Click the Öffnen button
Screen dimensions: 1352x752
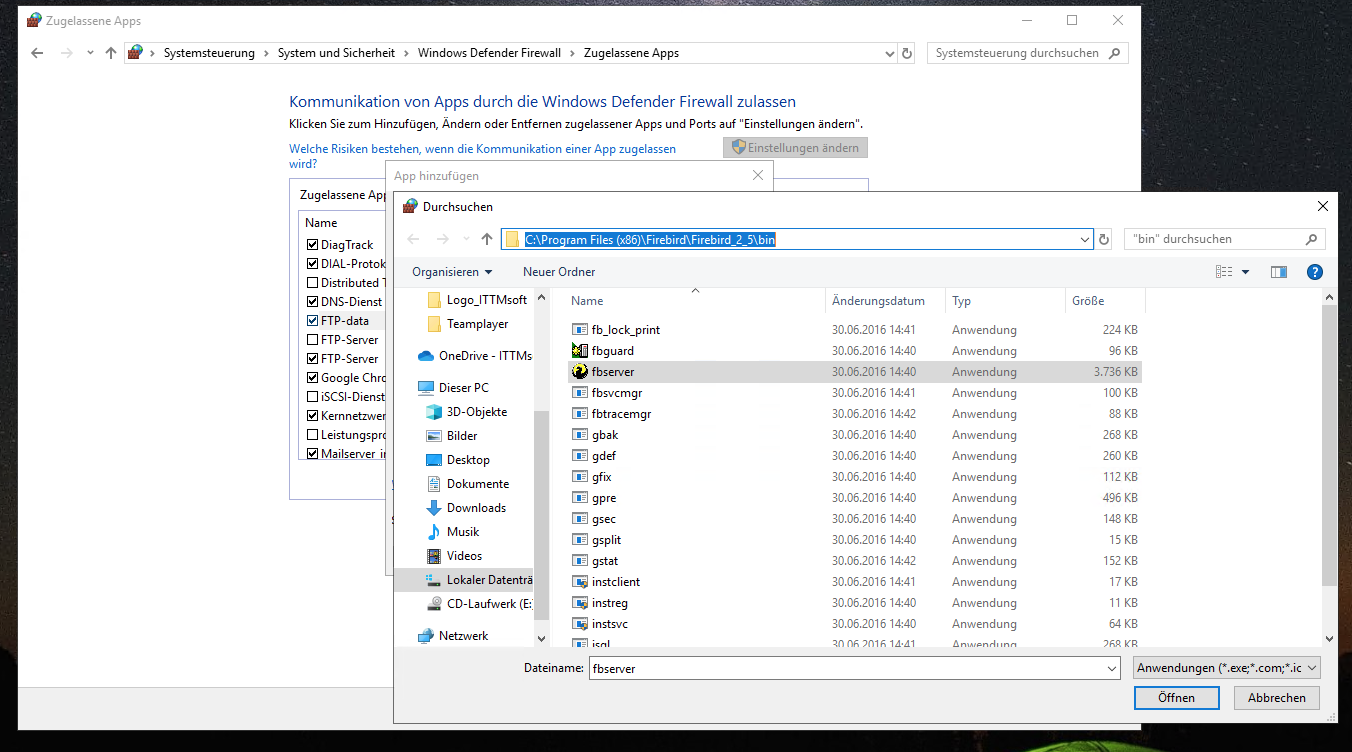(1176, 698)
